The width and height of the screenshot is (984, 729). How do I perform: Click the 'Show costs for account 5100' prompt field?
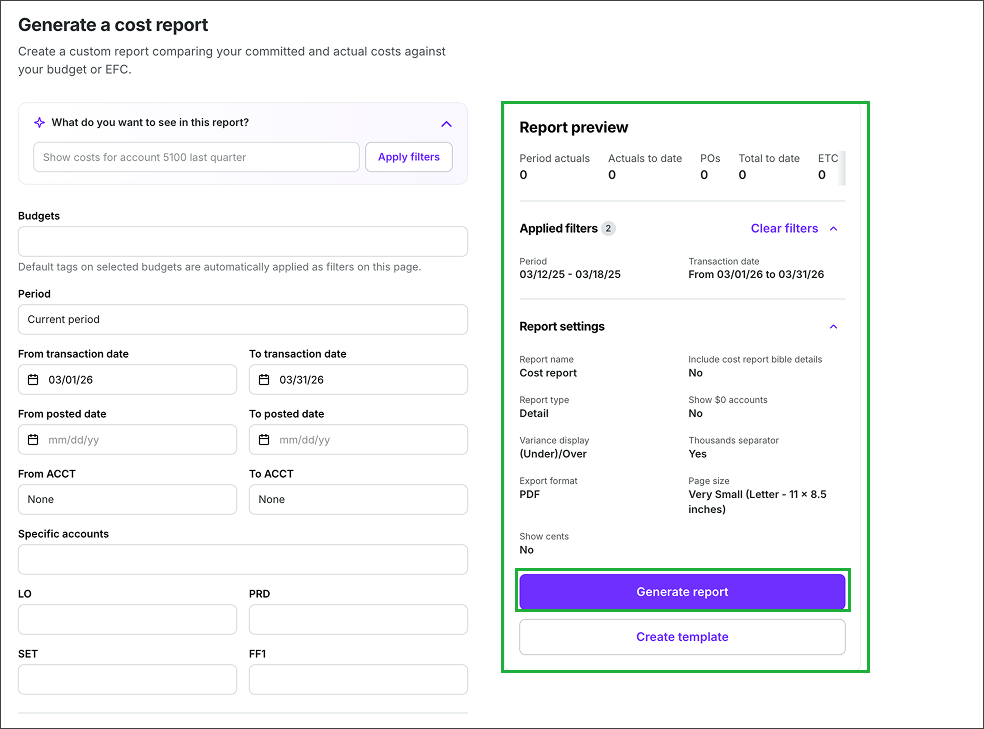pyautogui.click(x=196, y=157)
